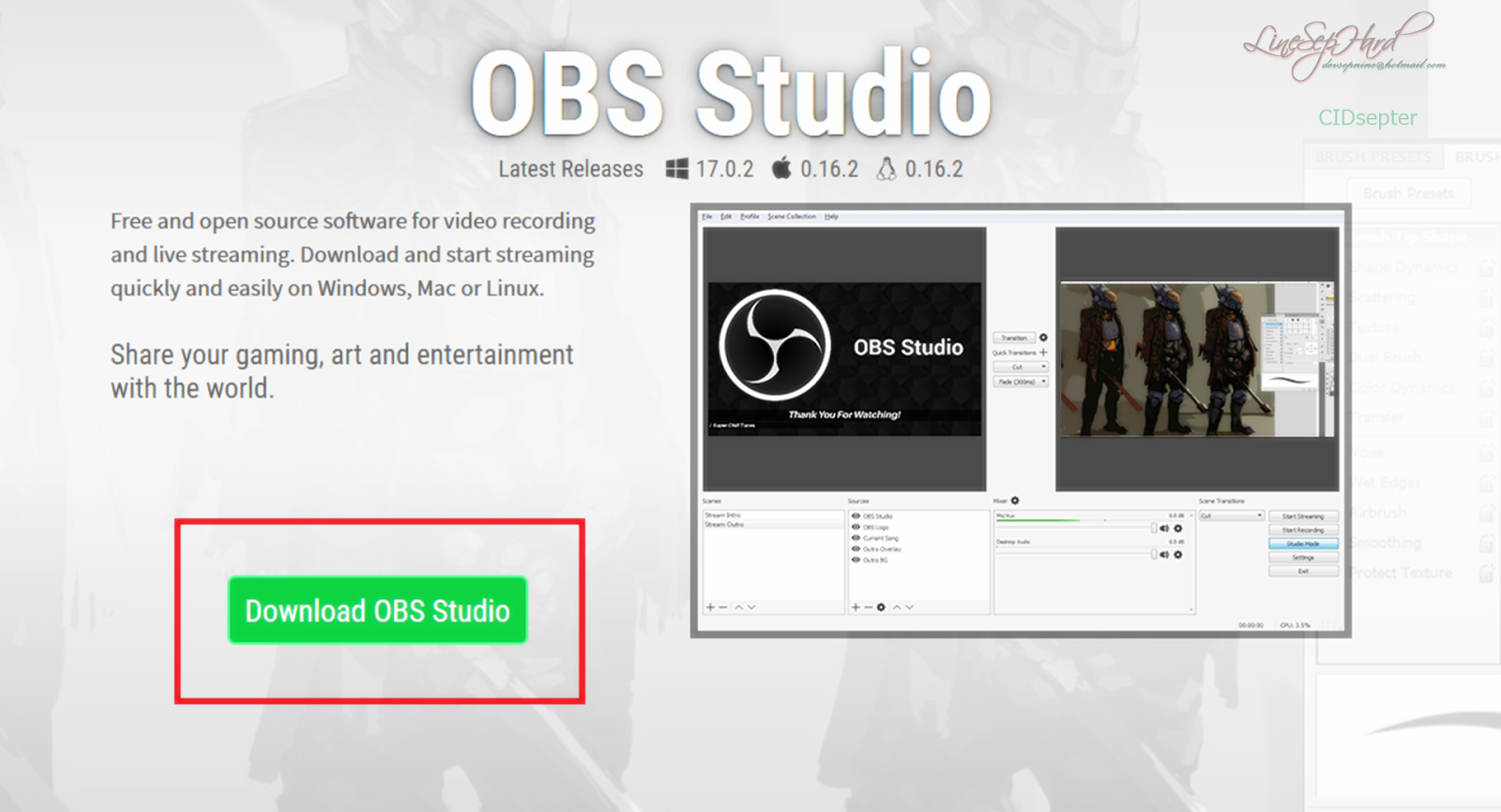Open the Help menu in OBS window
This screenshot has height=812, width=1501.
(x=831, y=217)
